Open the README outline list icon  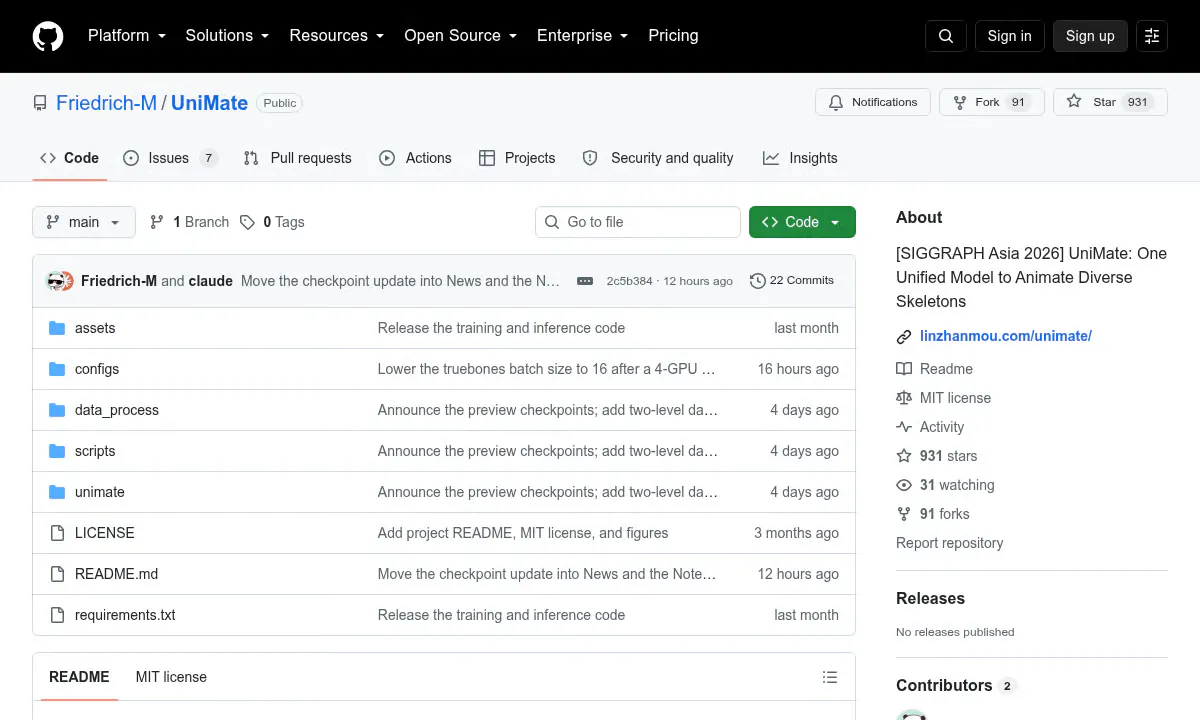point(829,677)
